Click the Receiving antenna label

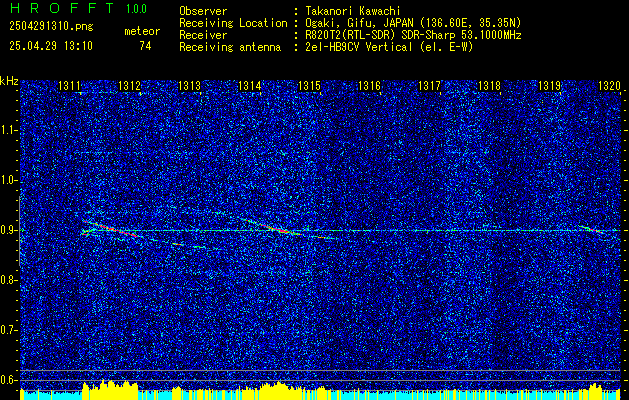pyautogui.click(x=230, y=47)
